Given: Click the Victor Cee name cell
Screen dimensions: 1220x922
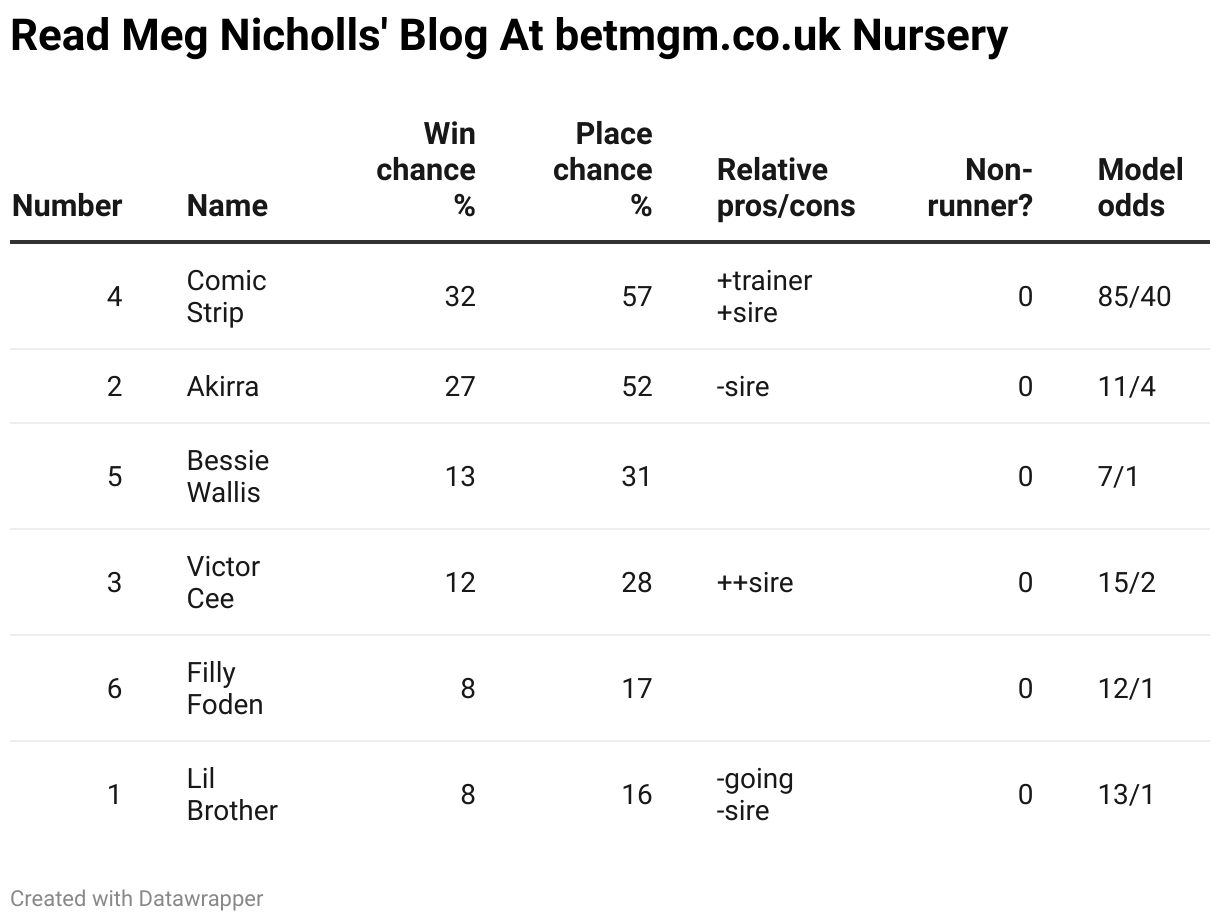Looking at the screenshot, I should tap(223, 582).
